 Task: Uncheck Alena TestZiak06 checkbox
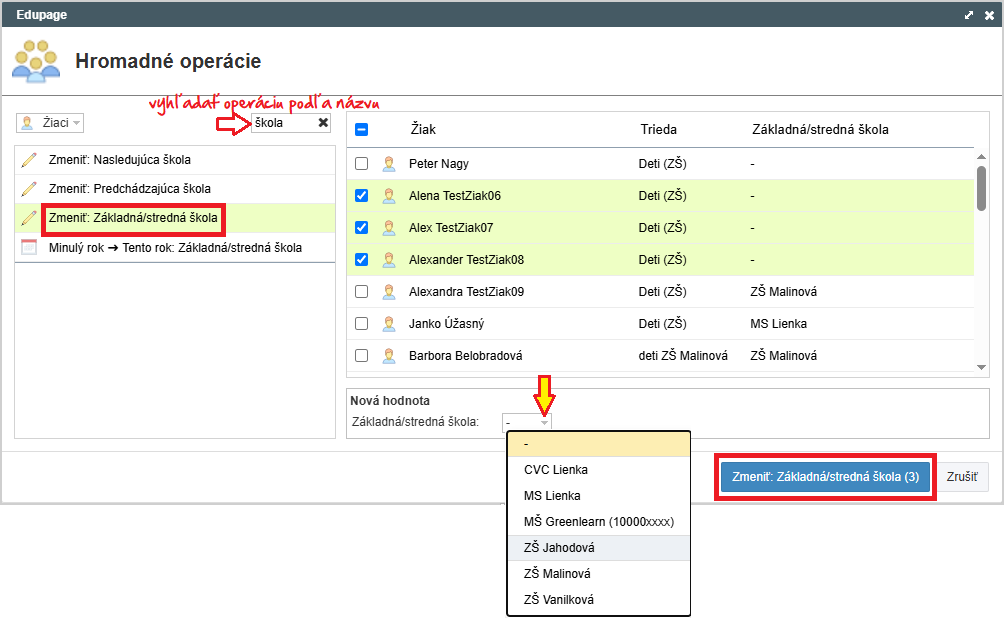[362, 196]
